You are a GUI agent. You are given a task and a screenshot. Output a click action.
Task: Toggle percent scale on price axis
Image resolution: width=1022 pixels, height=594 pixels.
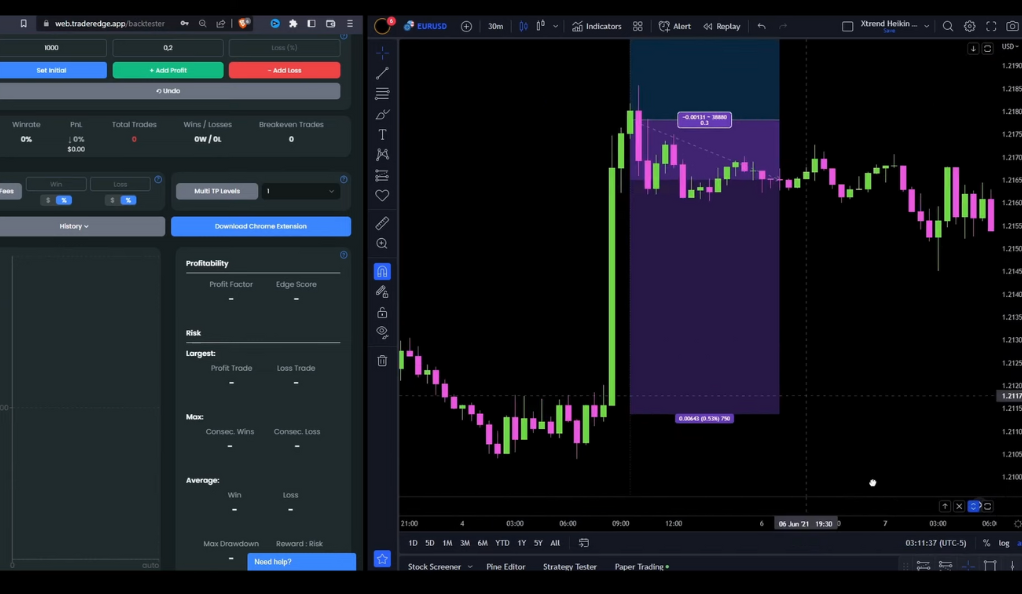tap(986, 542)
